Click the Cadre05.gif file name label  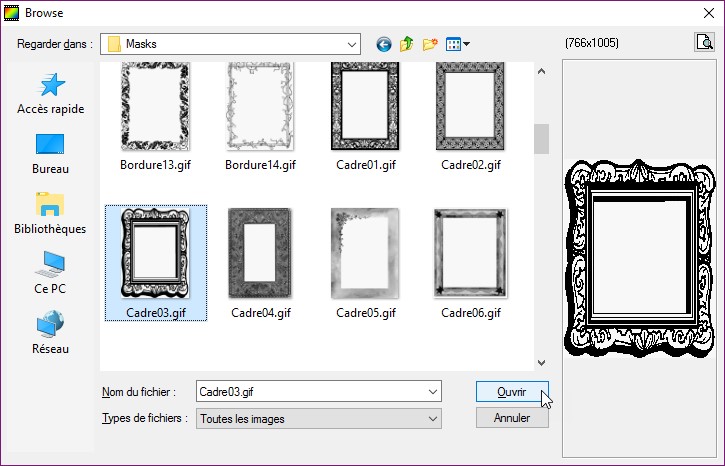pos(366,313)
